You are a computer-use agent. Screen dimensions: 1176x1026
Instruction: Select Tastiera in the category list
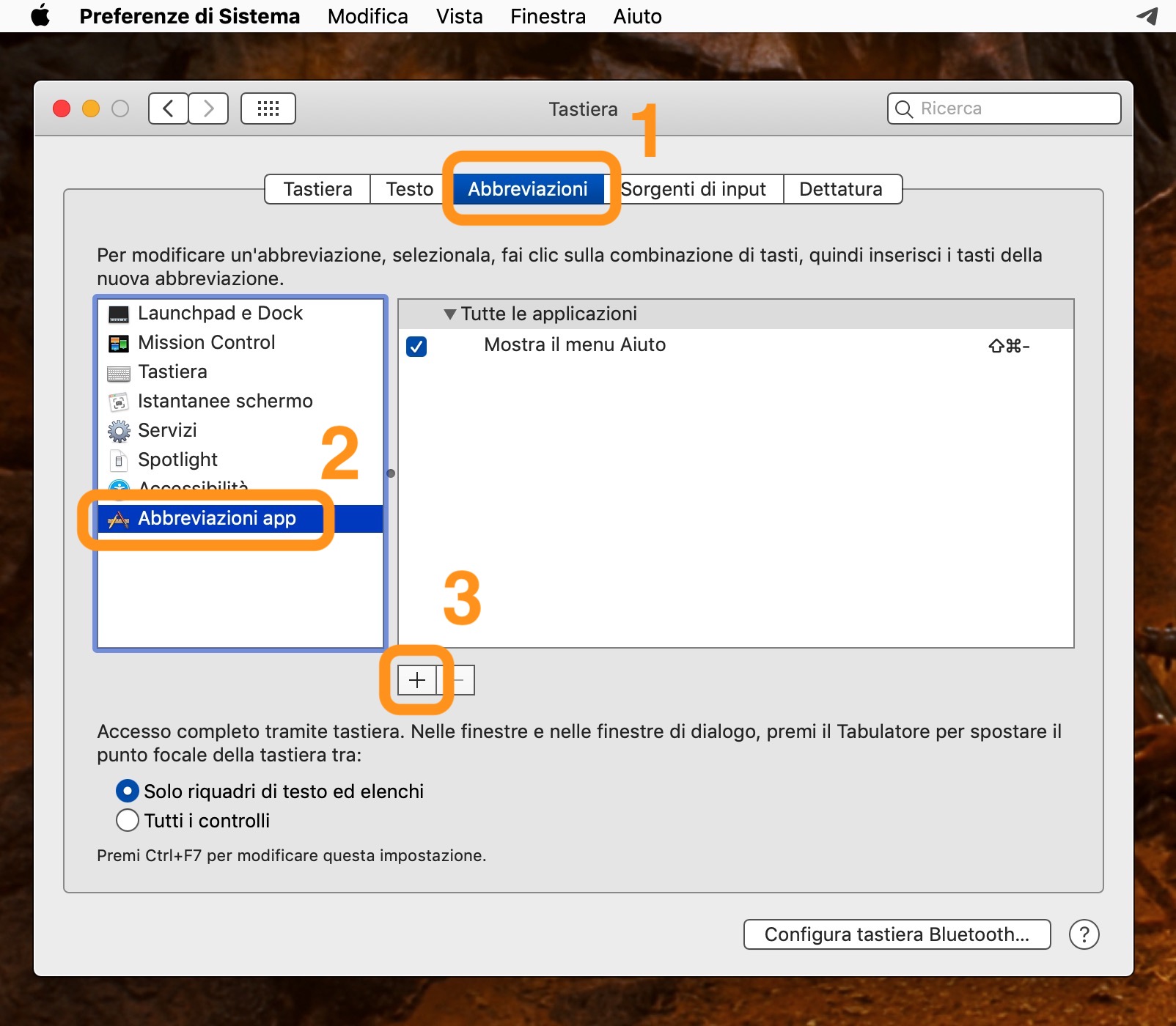coord(240,372)
